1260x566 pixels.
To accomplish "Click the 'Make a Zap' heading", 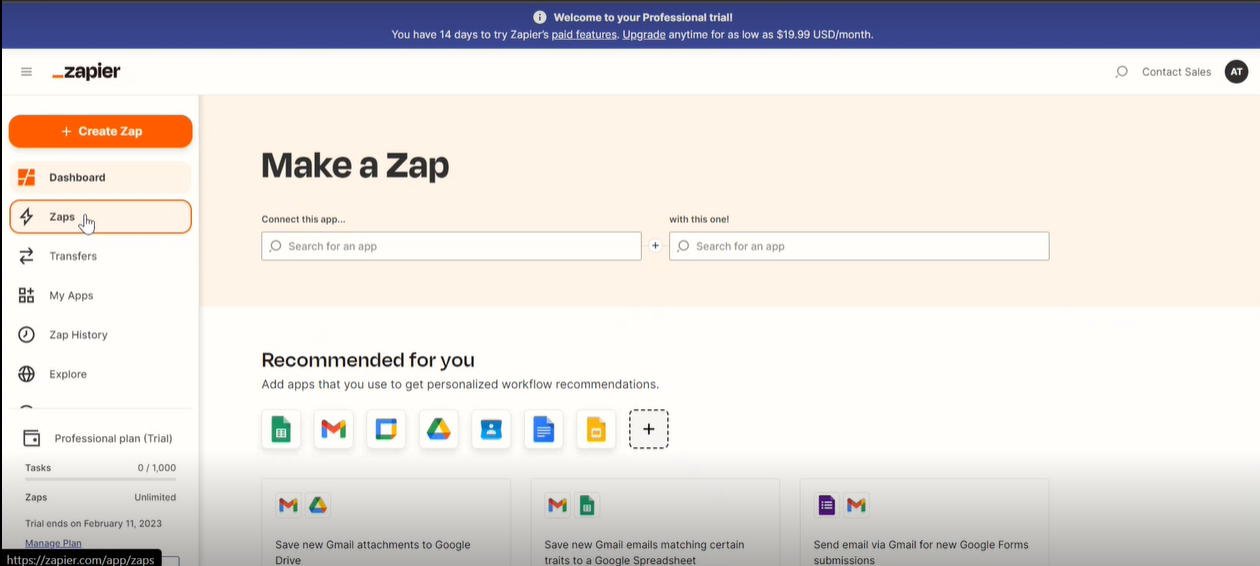I will (x=355, y=165).
